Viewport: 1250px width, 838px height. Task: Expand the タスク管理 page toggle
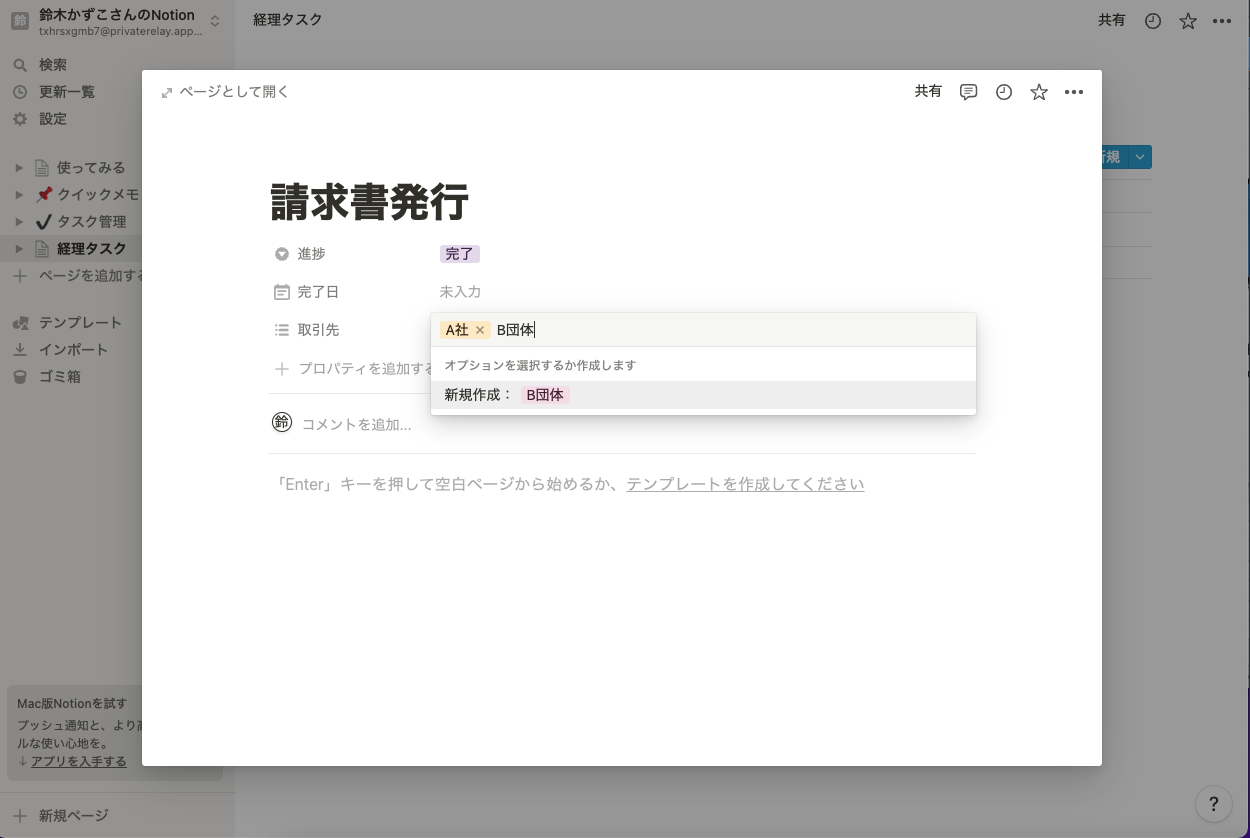tap(18, 222)
